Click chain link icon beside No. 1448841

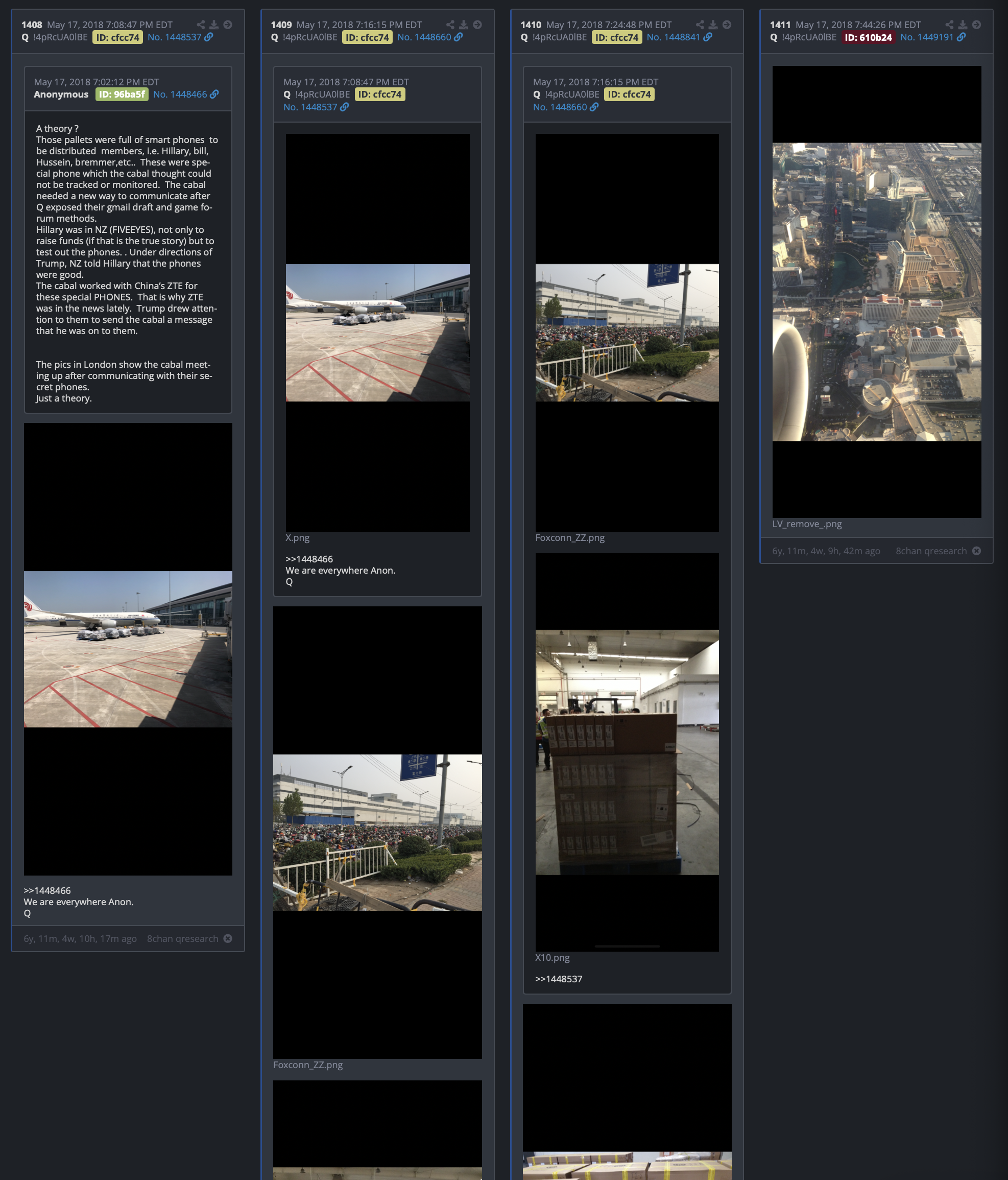click(x=707, y=37)
